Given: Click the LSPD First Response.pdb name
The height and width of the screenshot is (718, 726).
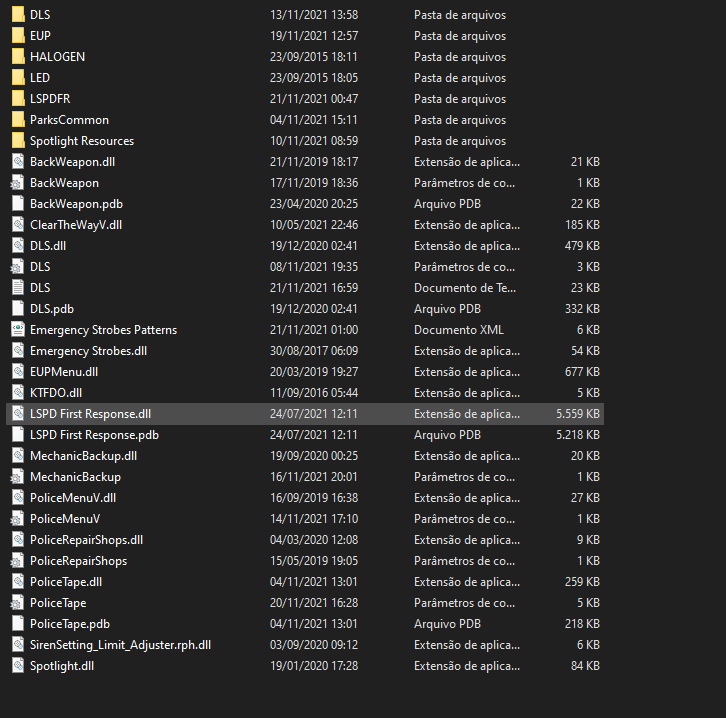Looking at the screenshot, I should (94, 435).
